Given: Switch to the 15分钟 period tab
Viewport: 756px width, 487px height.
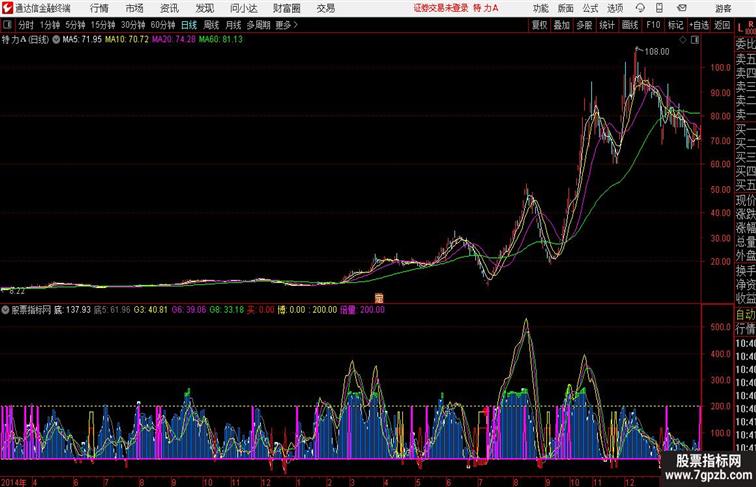Looking at the screenshot, I should tap(103, 25).
